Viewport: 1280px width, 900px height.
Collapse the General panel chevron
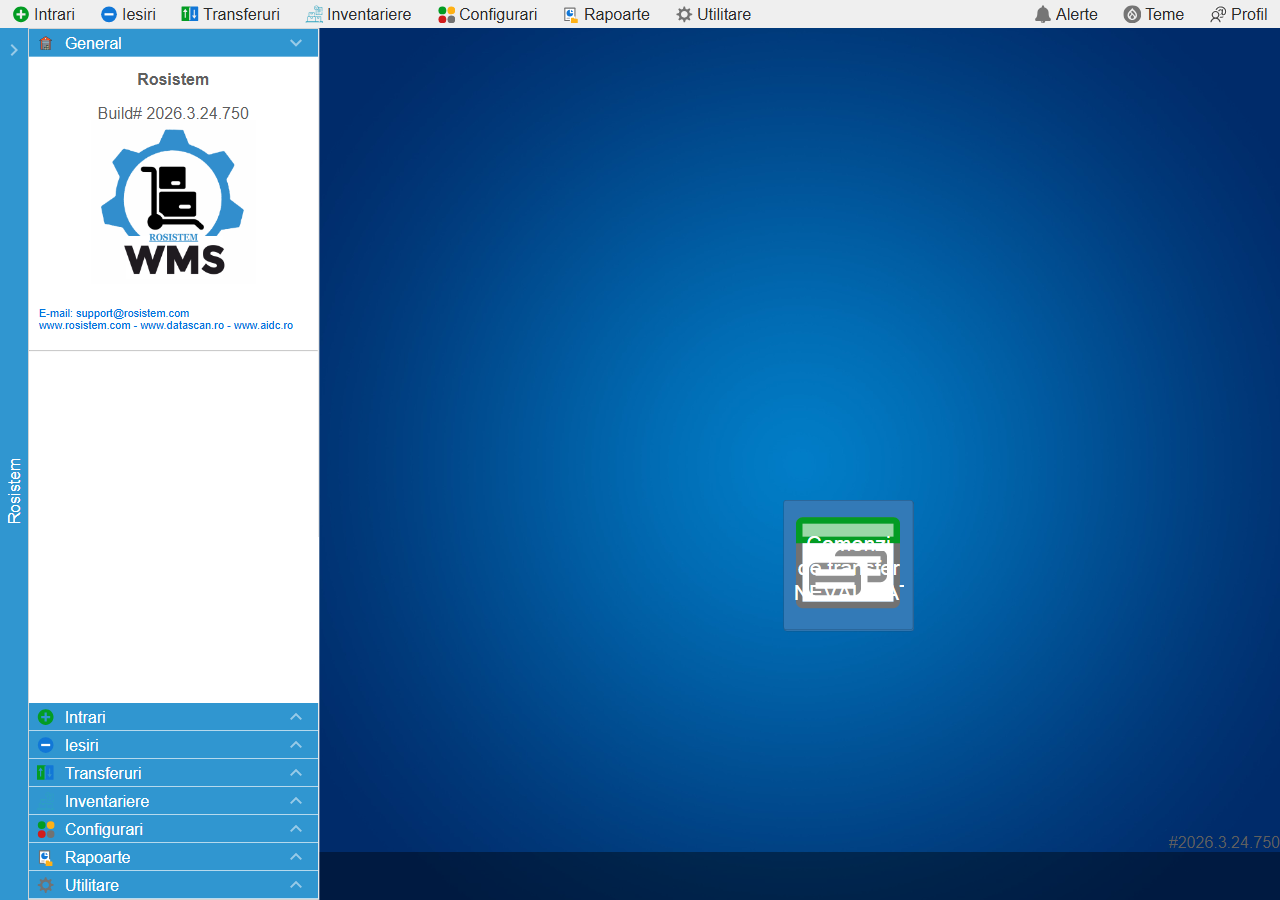296,43
